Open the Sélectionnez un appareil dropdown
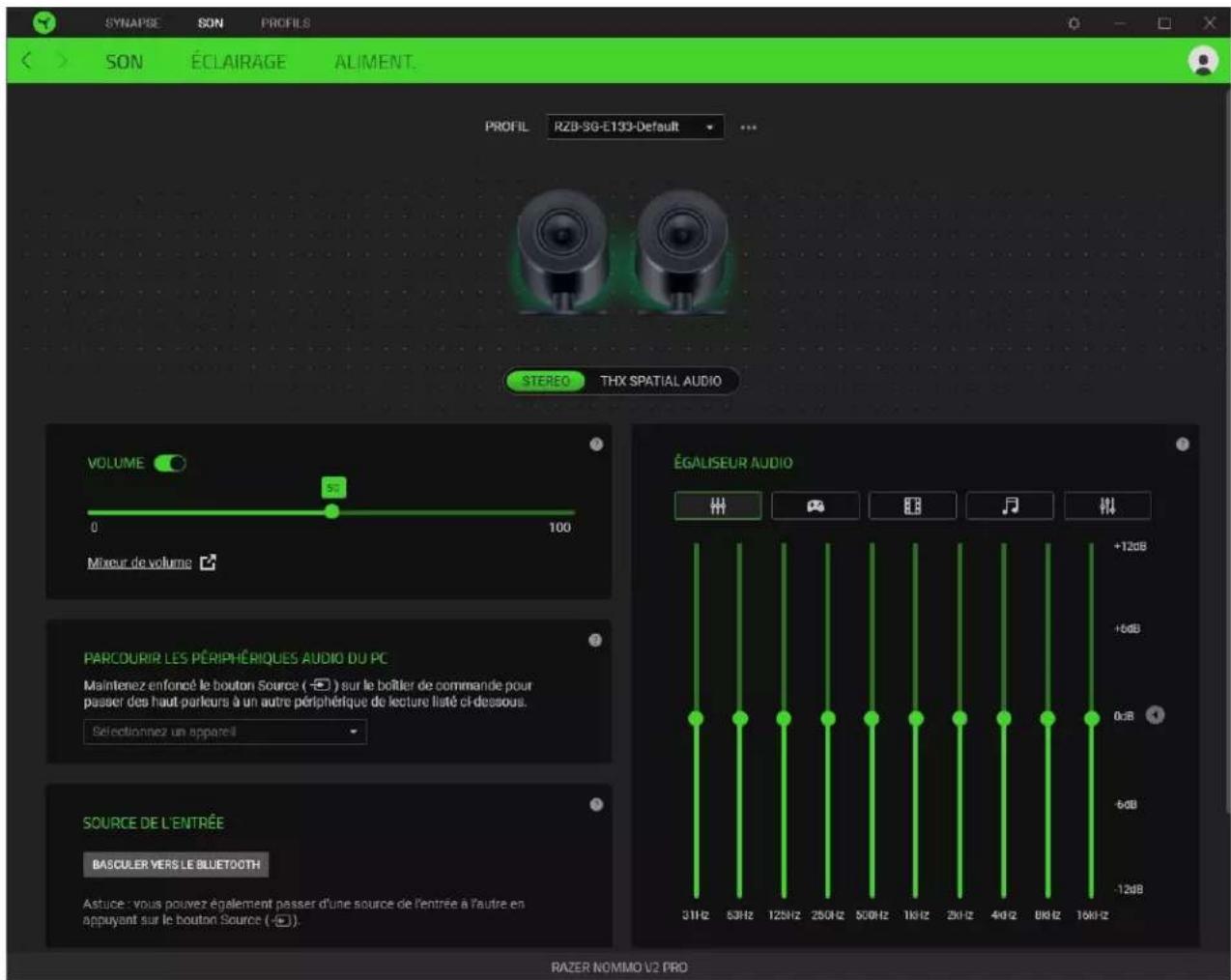The image size is (1231, 980). 225,732
